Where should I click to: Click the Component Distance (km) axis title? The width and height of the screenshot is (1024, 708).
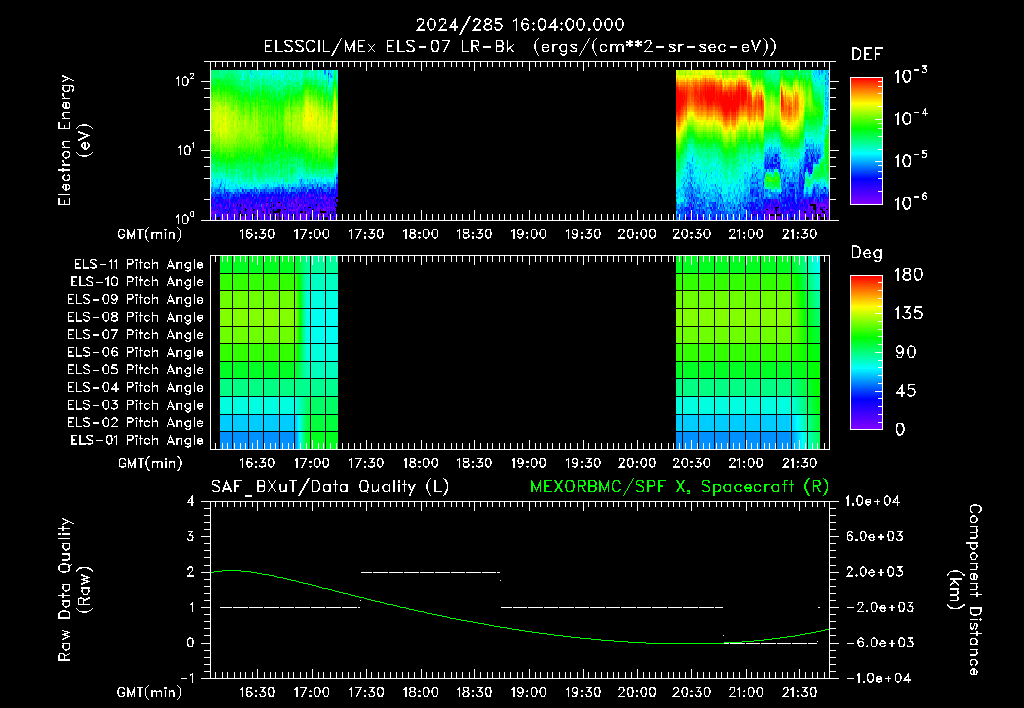[965, 590]
